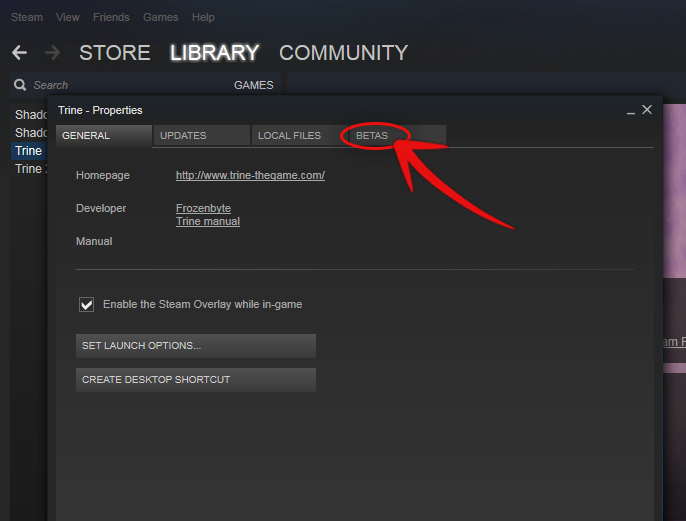Go to the STORE section
The height and width of the screenshot is (521, 686).
(x=115, y=53)
